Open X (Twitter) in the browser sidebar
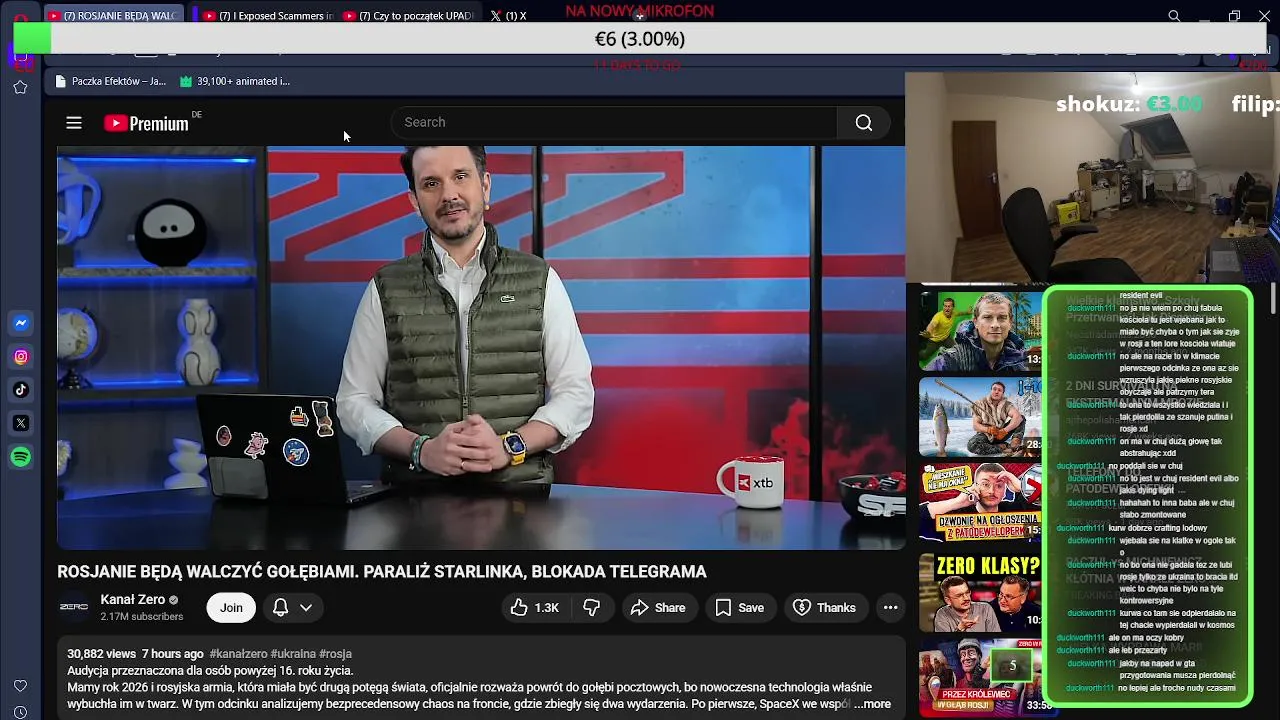This screenshot has width=1280, height=720. tap(21, 423)
